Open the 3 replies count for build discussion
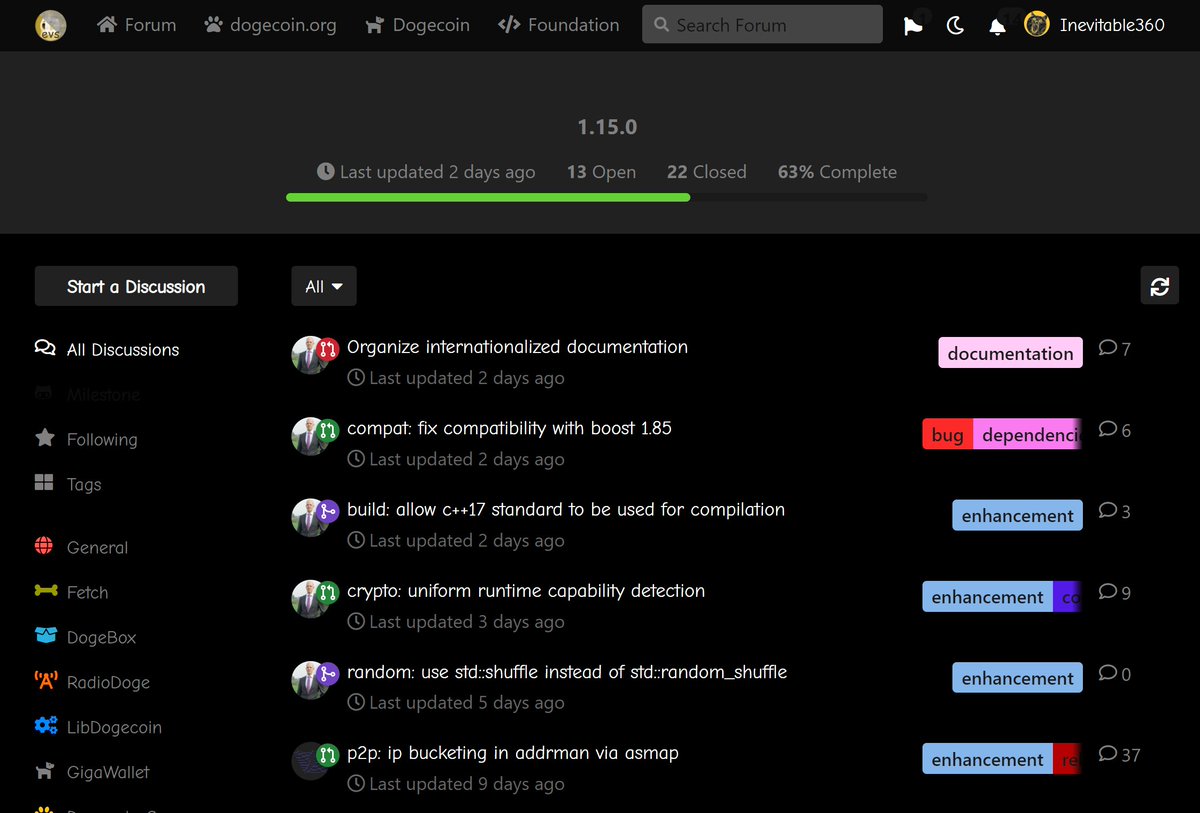 tap(1115, 510)
